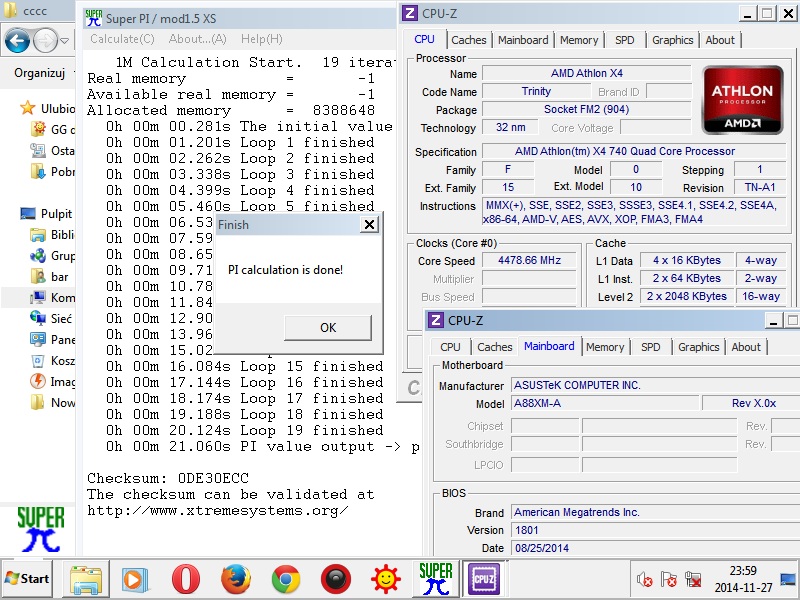Open Windows Explorer from taskbar
Image resolution: width=800 pixels, height=600 pixels.
86,579
